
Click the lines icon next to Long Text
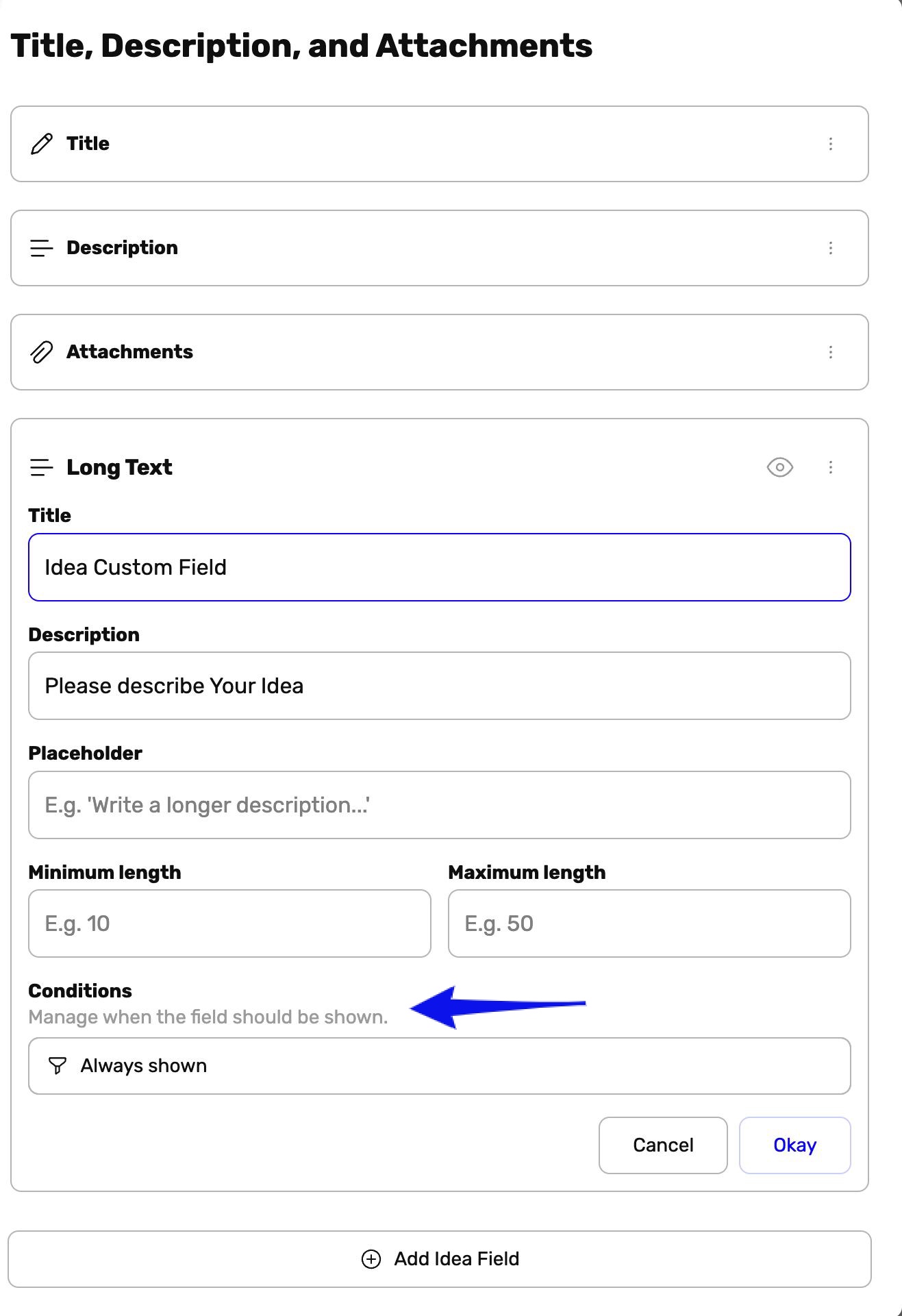[41, 467]
